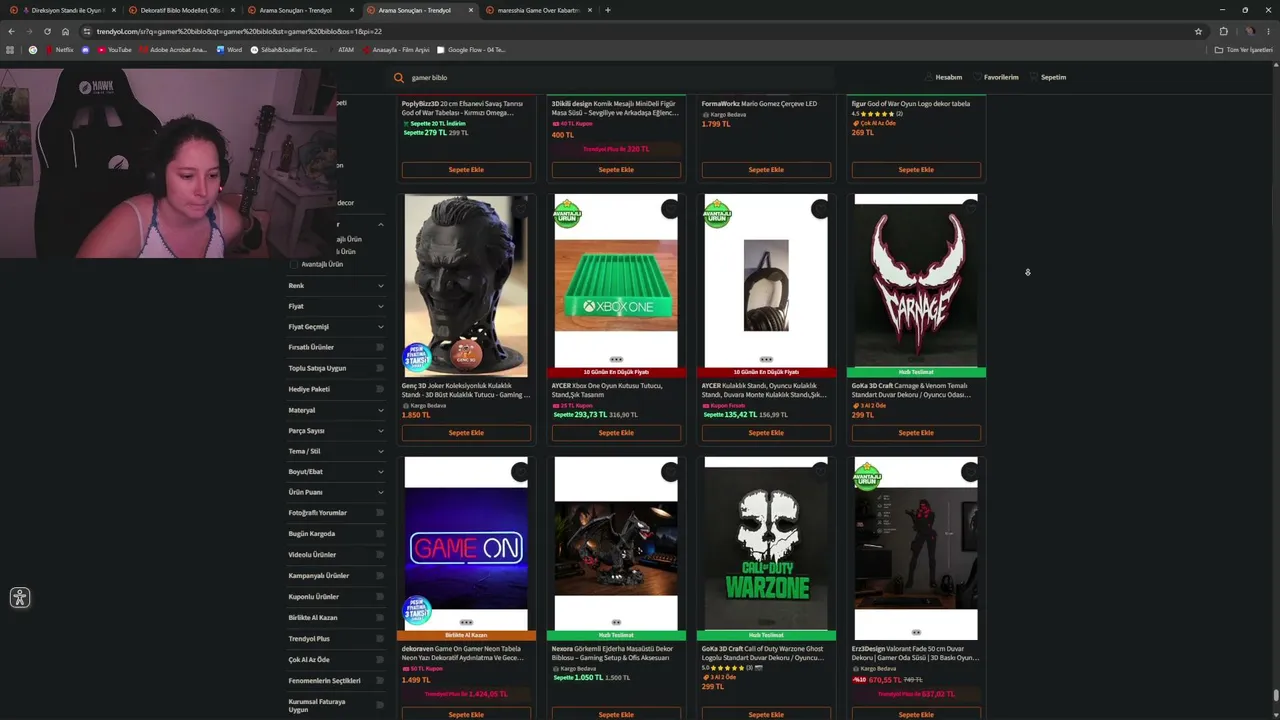Expand the Fiyat Geçmişi filter
This screenshot has height=720, width=1280.
(336, 327)
